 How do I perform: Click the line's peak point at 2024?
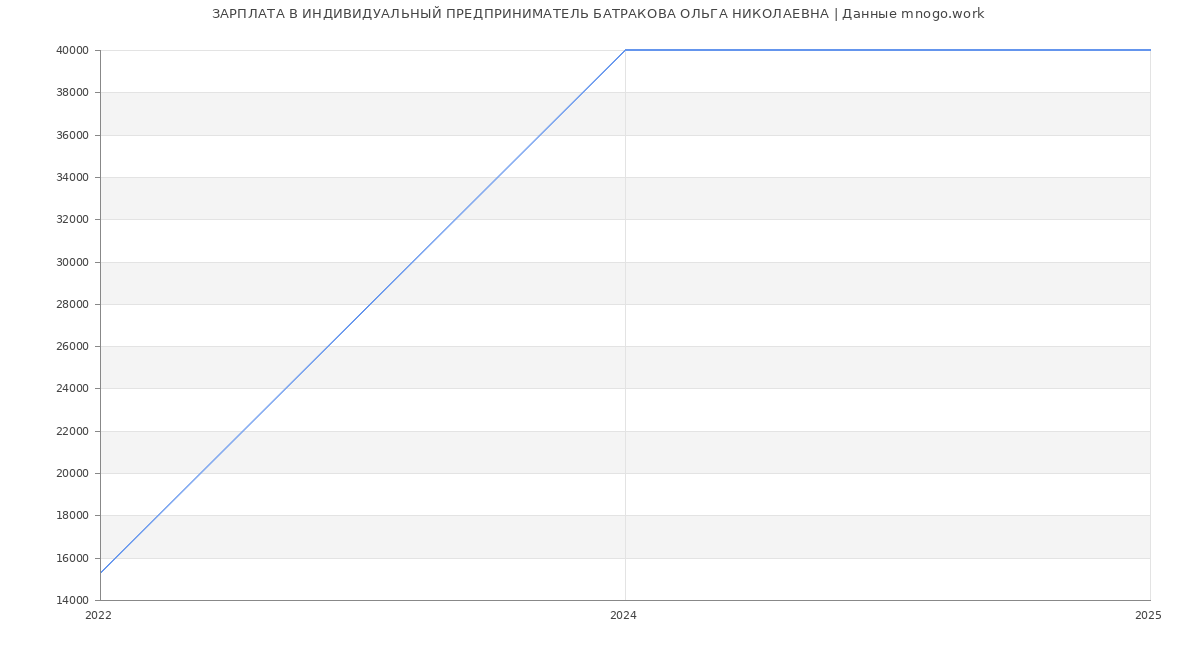(625, 50)
